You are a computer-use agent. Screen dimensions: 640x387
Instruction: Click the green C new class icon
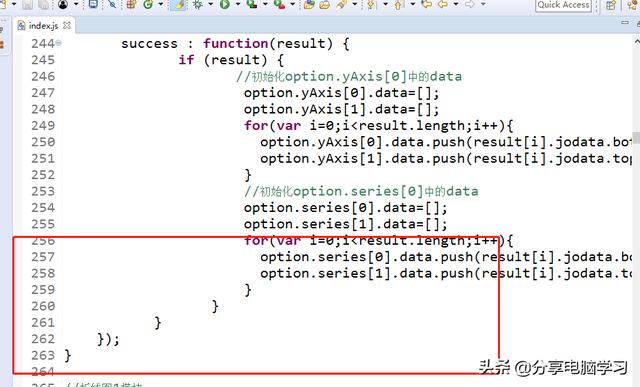pos(148,4)
